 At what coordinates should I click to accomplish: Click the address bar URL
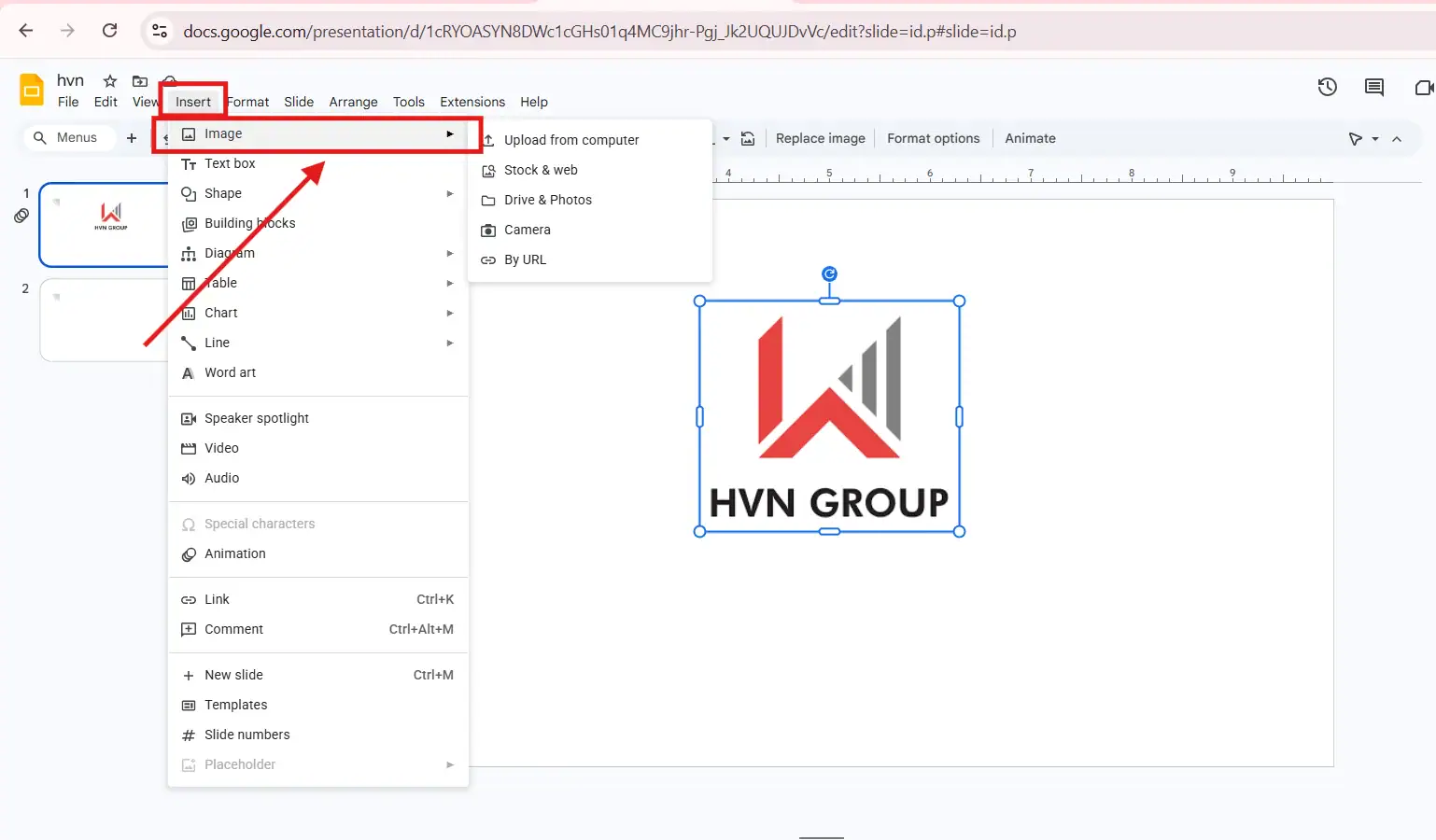pos(599,31)
